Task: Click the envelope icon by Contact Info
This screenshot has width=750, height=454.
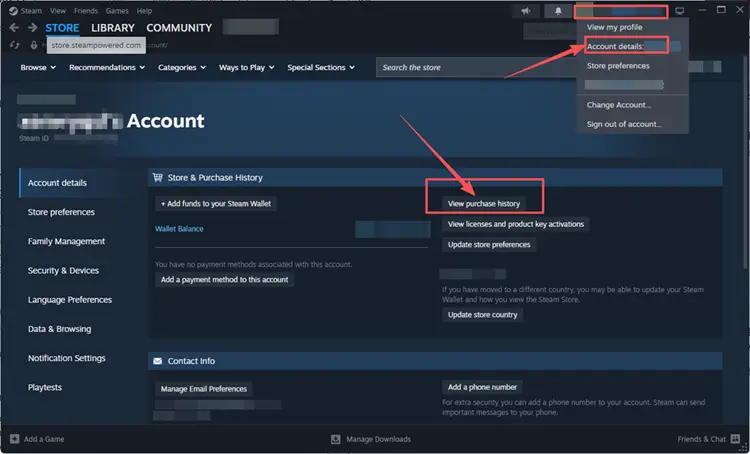Action: (x=157, y=361)
